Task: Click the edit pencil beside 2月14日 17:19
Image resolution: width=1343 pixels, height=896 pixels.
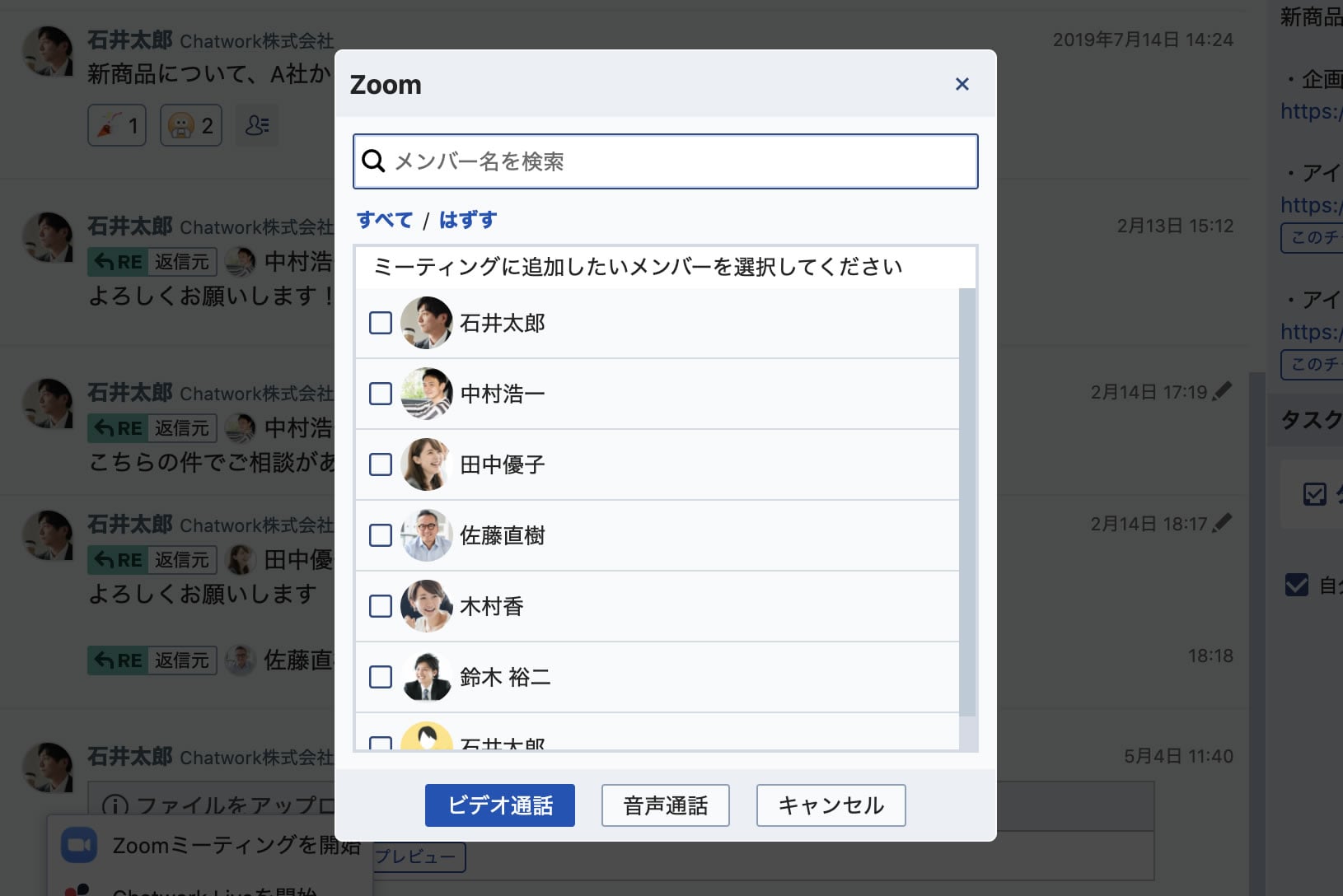Action: 1224,390
